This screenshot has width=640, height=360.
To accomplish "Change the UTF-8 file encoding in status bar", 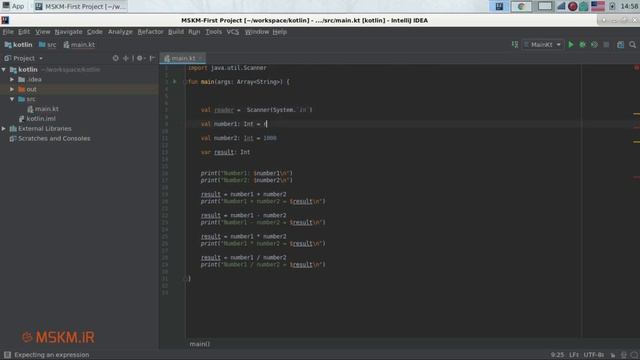I will 594,355.
